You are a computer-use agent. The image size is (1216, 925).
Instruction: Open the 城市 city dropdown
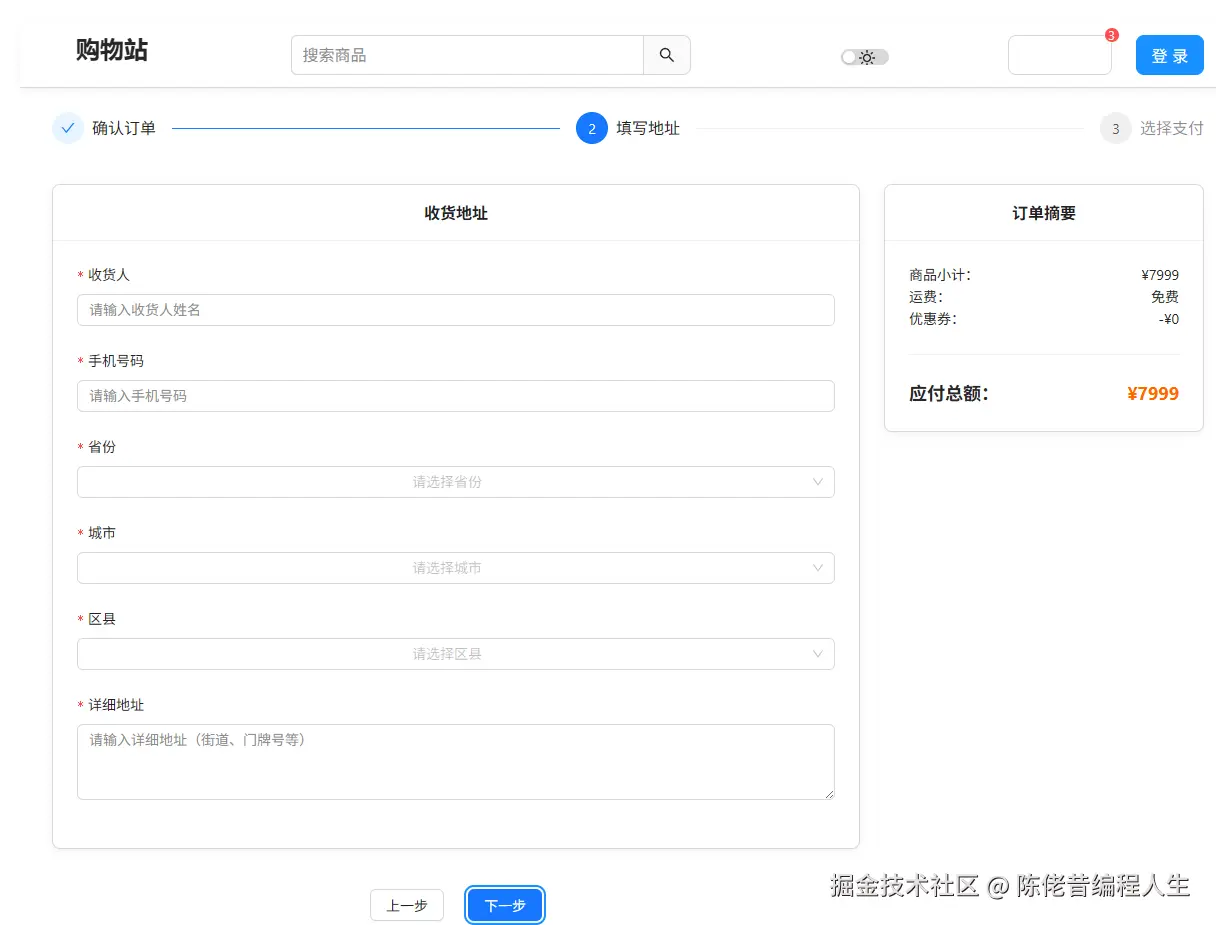[456, 568]
